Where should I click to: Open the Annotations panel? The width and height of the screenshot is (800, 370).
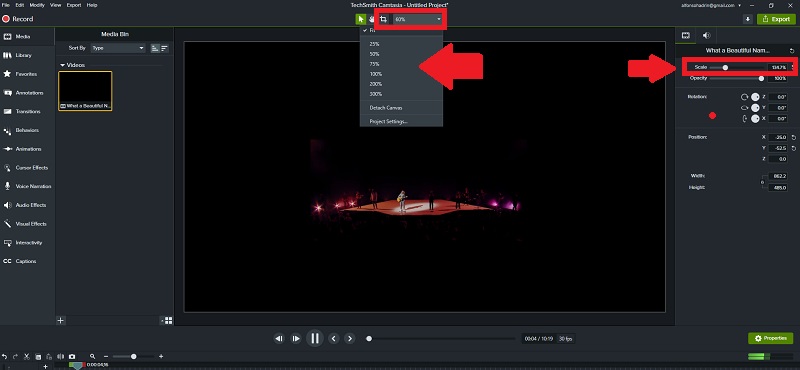[27, 93]
